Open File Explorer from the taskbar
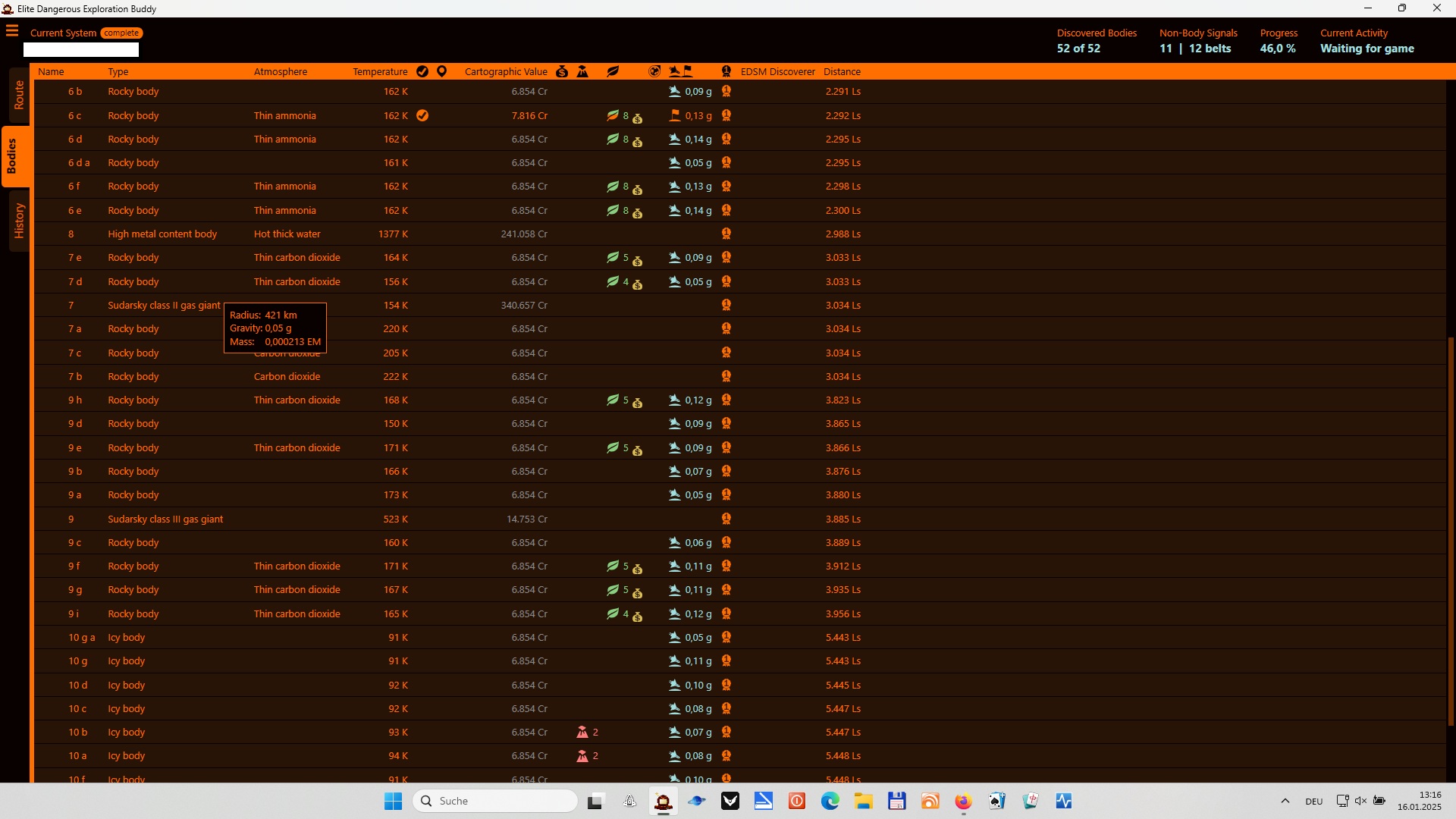The height and width of the screenshot is (819, 1456). [863, 801]
